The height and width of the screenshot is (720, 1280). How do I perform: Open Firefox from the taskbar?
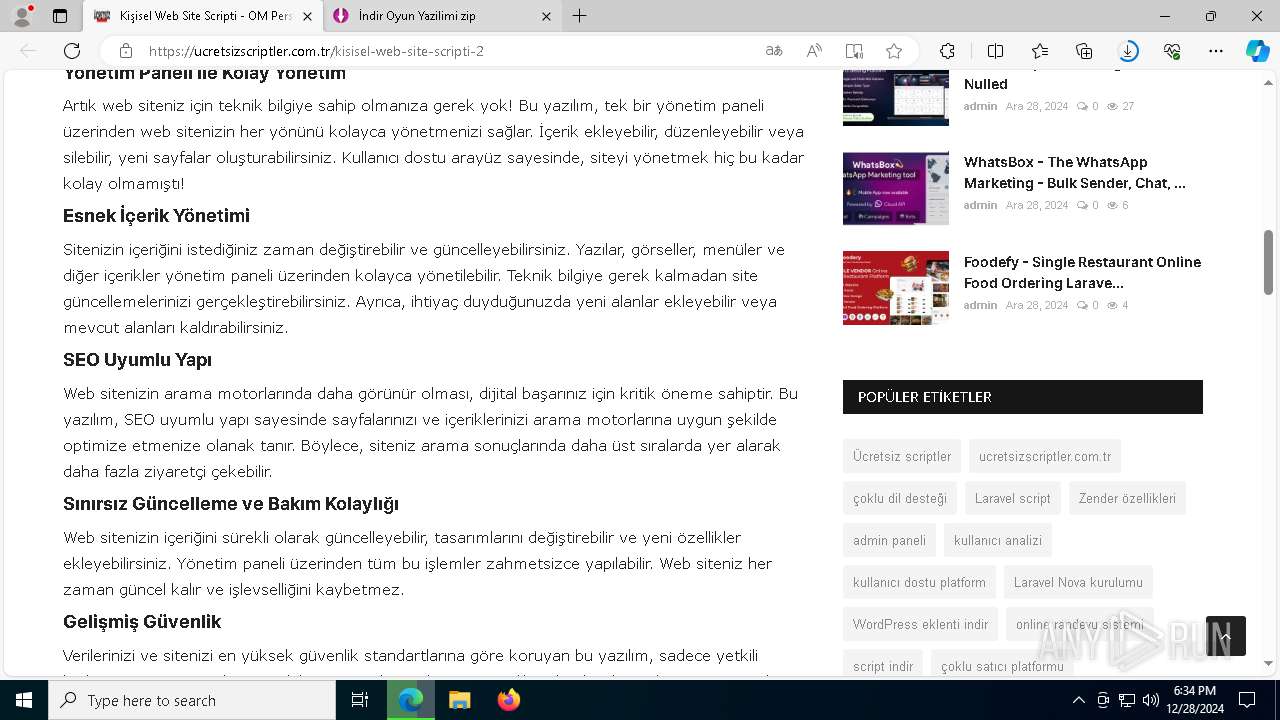pyautogui.click(x=509, y=700)
